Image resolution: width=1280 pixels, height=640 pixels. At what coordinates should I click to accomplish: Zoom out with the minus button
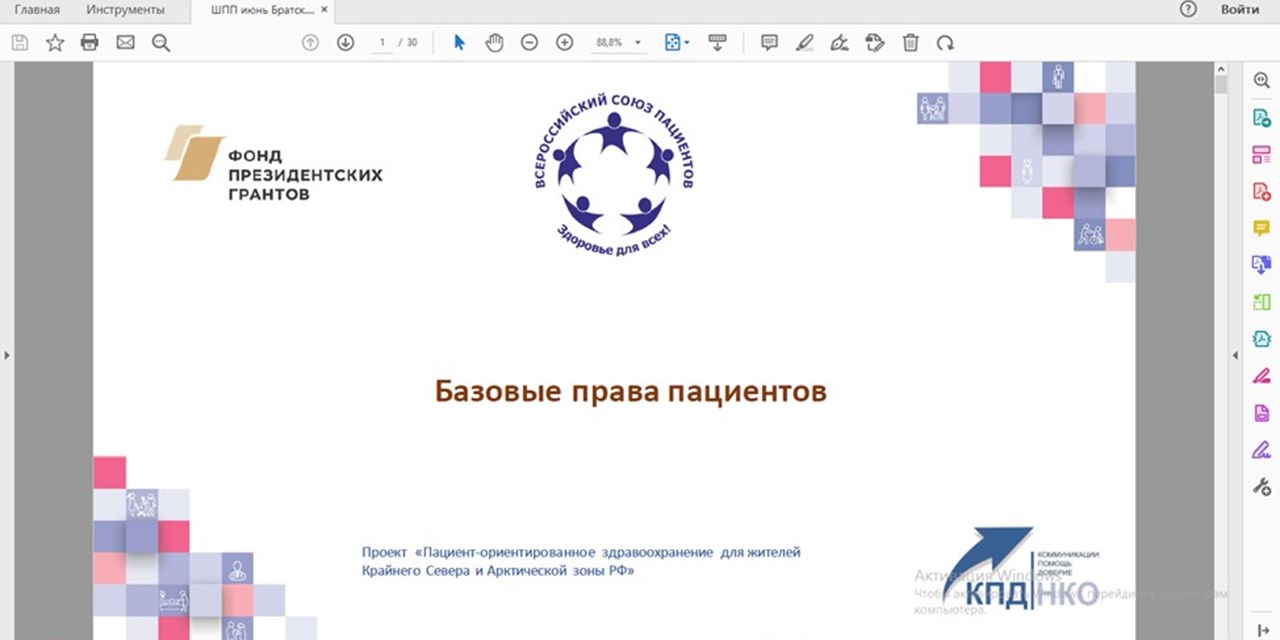tap(529, 42)
